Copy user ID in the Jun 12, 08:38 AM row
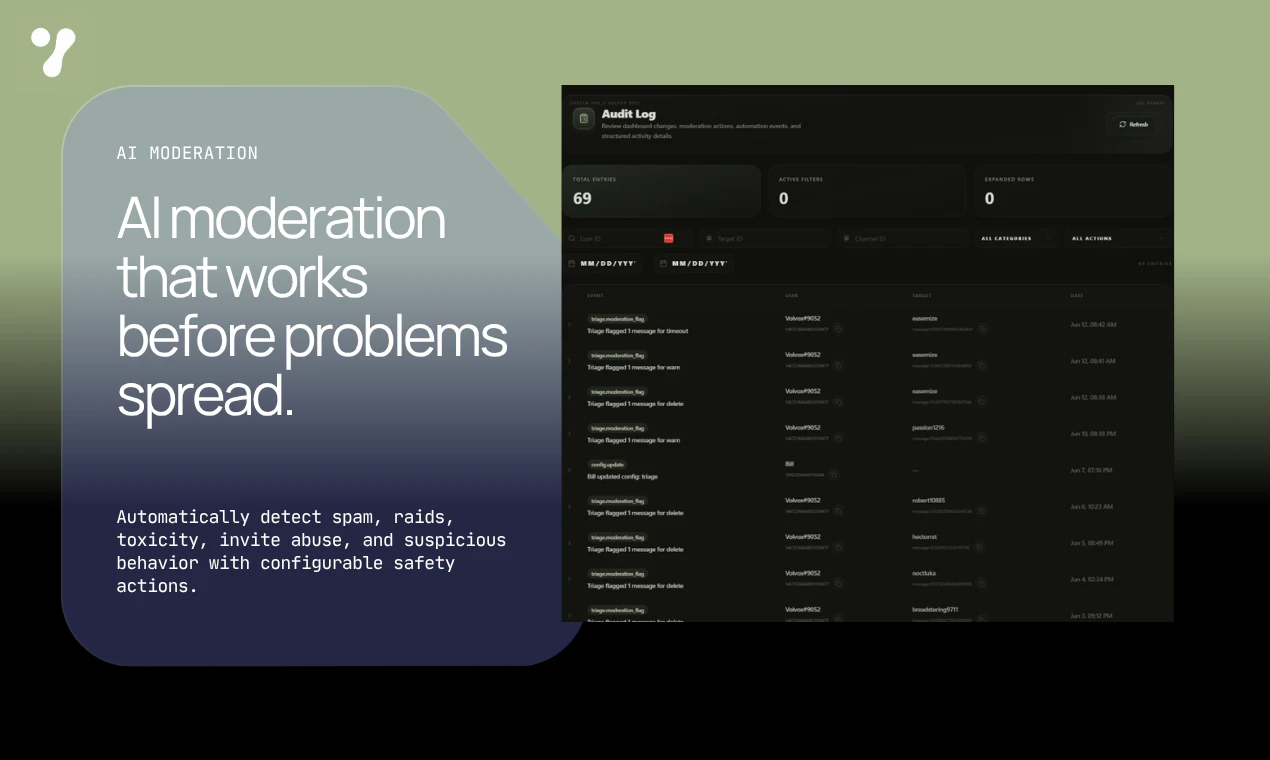 pyautogui.click(x=838, y=402)
